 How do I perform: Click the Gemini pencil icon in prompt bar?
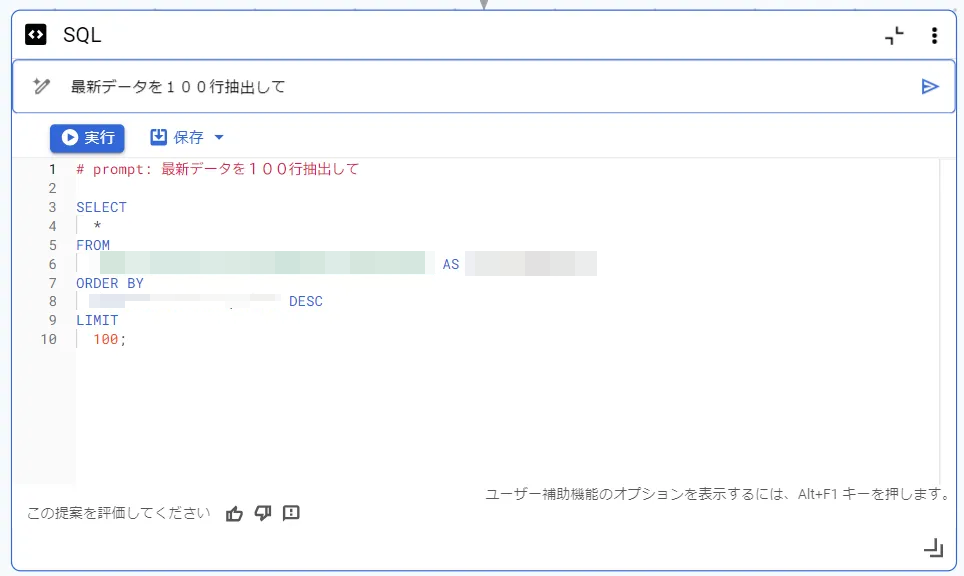[40, 86]
